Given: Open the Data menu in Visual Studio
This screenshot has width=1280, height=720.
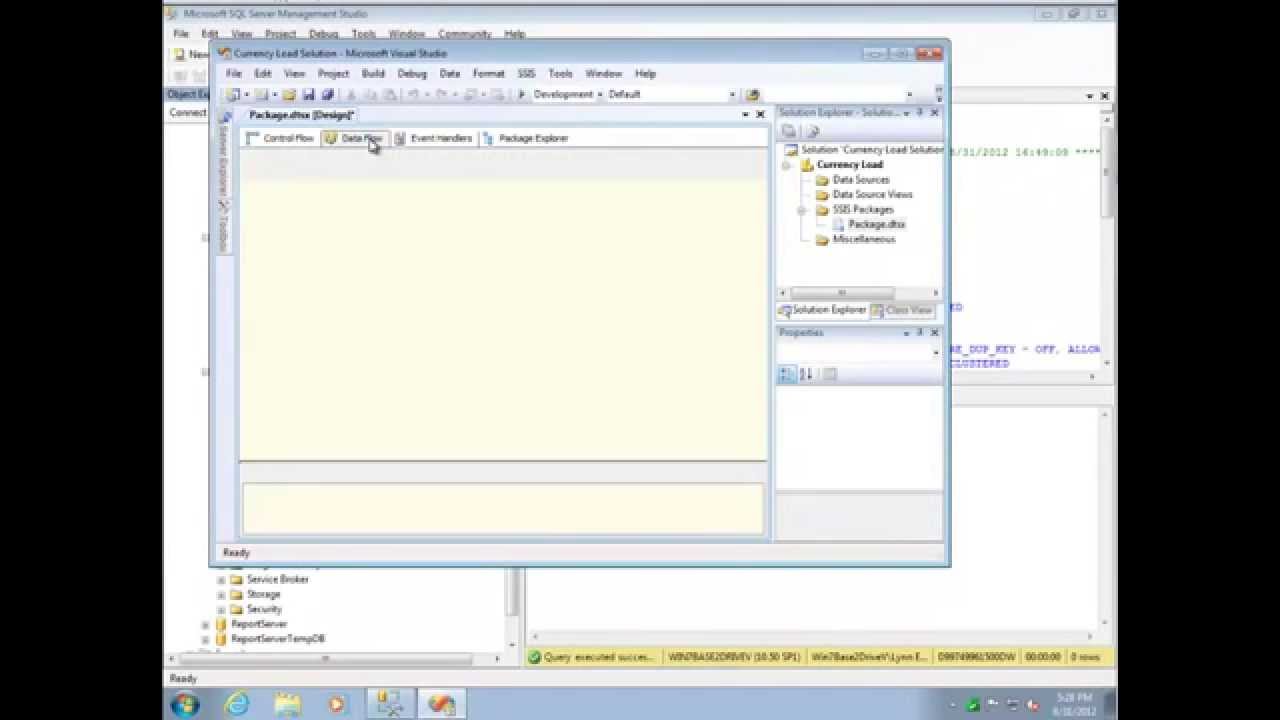Looking at the screenshot, I should pos(450,74).
